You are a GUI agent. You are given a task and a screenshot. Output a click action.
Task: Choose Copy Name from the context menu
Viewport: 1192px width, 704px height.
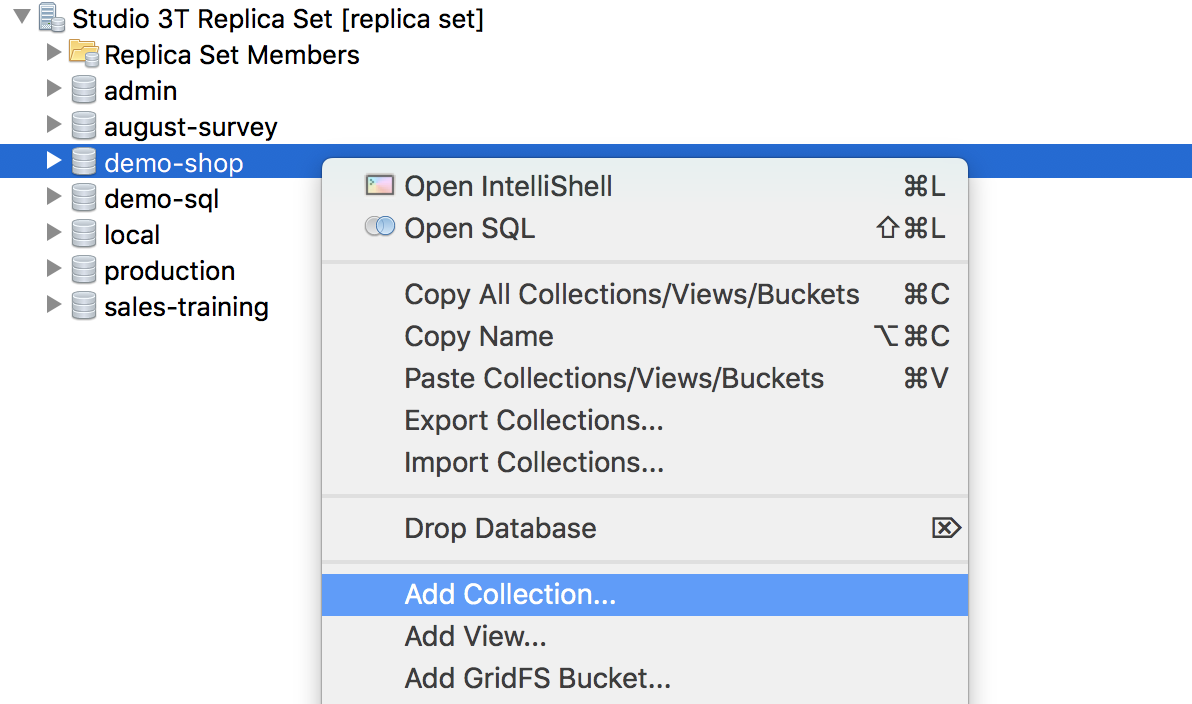tap(478, 336)
